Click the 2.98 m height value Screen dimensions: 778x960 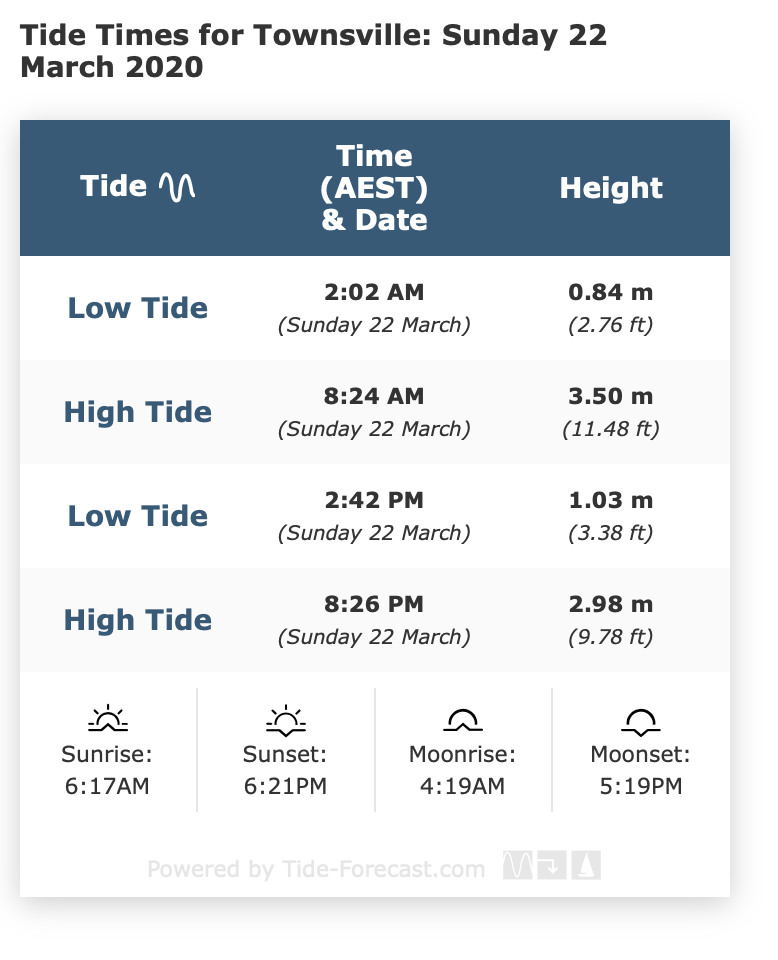tap(610, 604)
